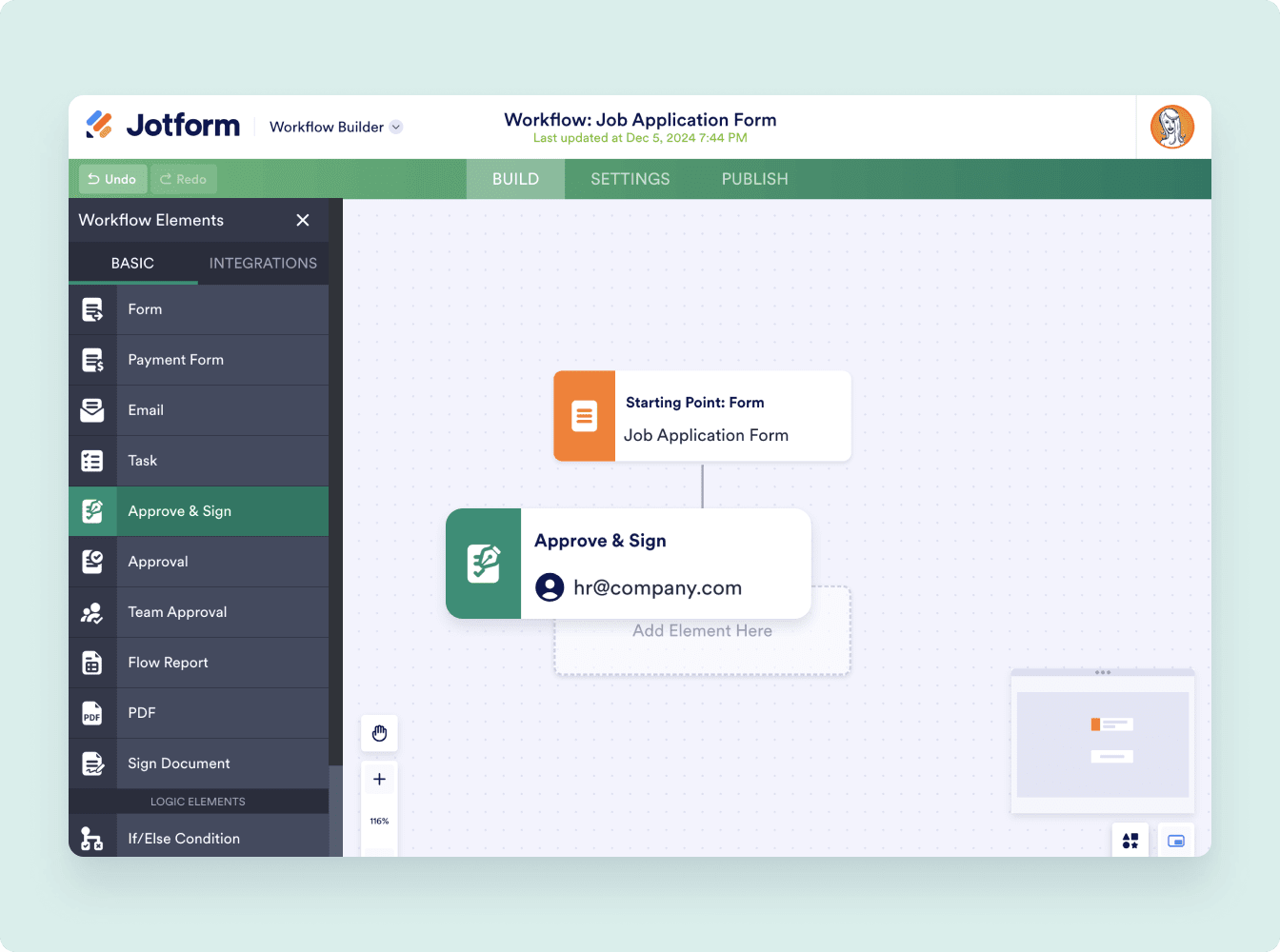This screenshot has height=952, width=1280.
Task: Open the Settings tab
Action: [630, 179]
